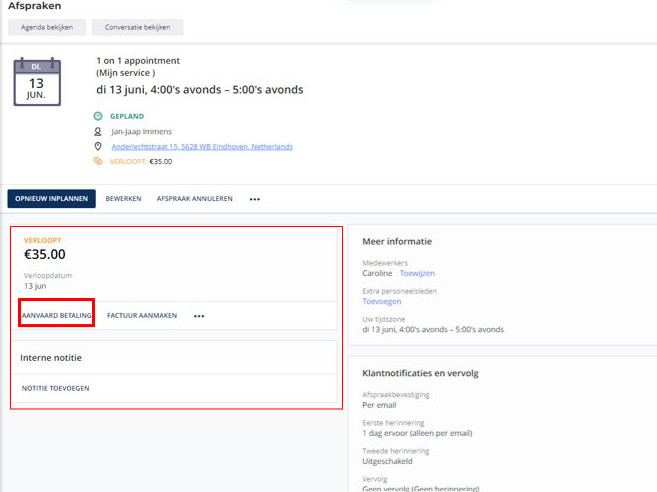The image size is (657, 492).
Task: Open more options next to Factuur aanmaken
Action: 199,316
